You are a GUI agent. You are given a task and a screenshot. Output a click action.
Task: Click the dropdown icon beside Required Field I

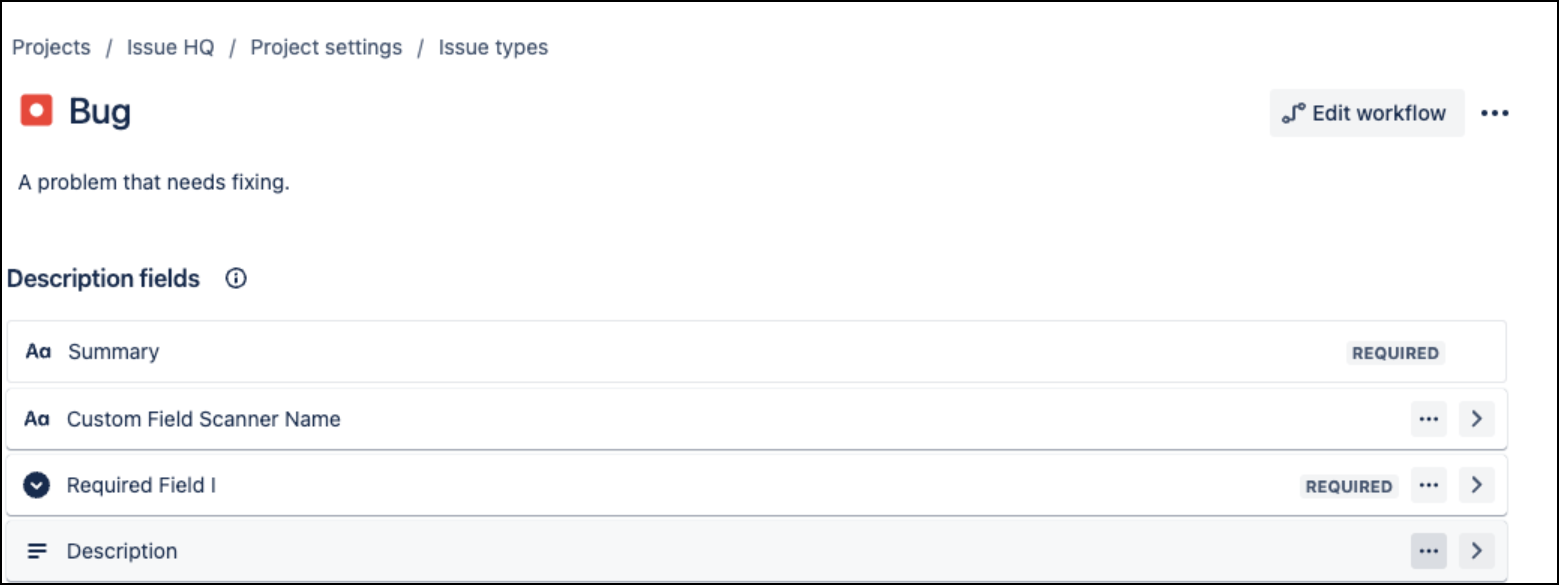tap(37, 486)
